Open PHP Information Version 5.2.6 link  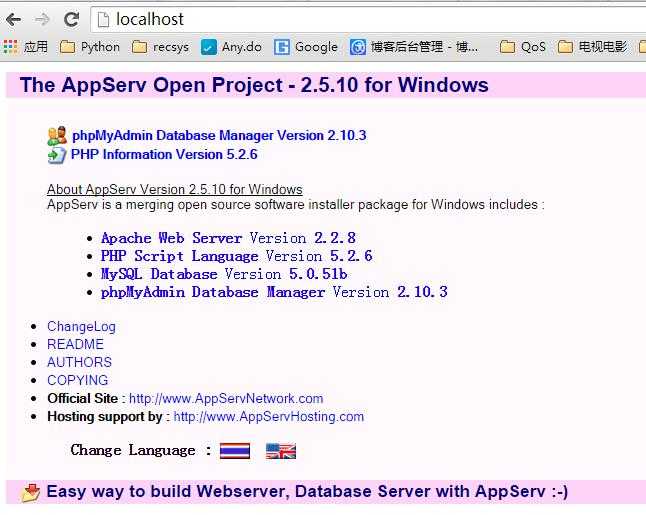tap(164, 154)
